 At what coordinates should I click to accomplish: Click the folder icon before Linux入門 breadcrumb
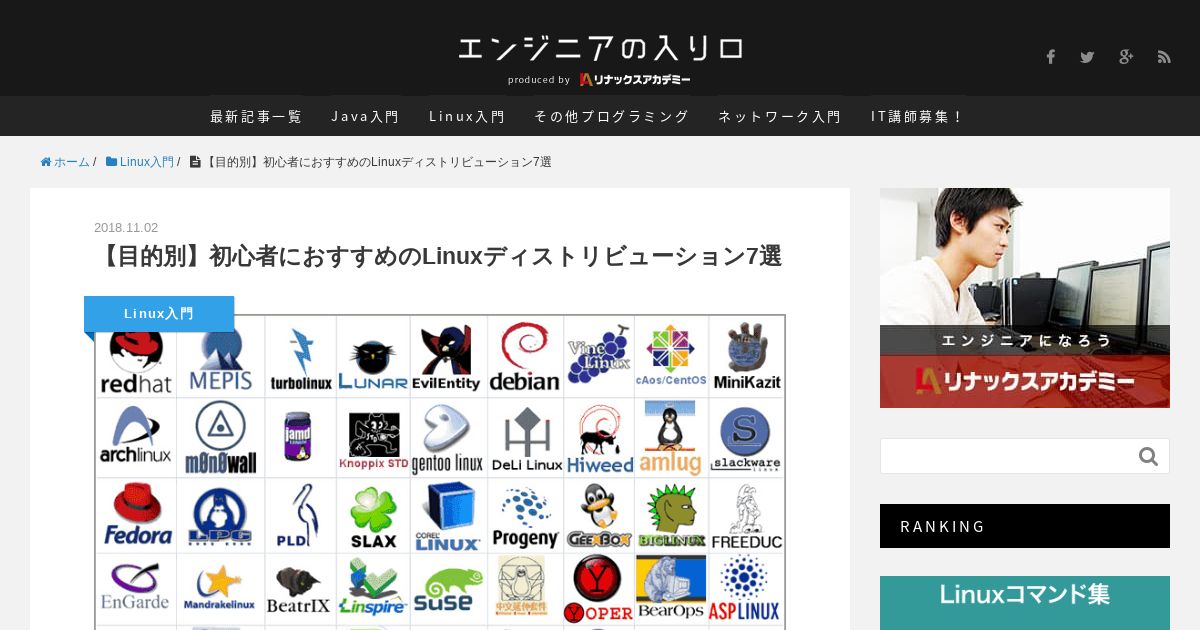point(111,162)
